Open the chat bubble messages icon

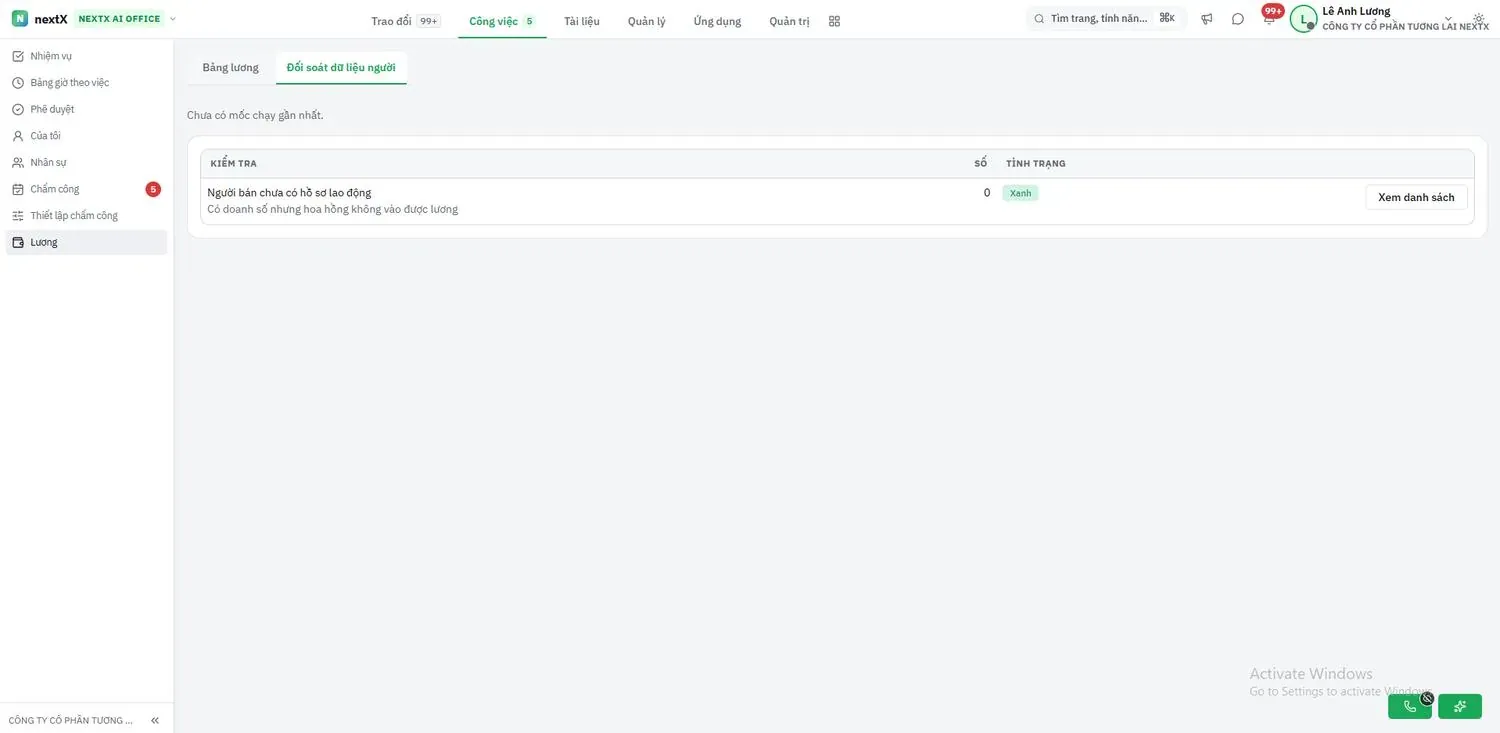pos(1238,19)
